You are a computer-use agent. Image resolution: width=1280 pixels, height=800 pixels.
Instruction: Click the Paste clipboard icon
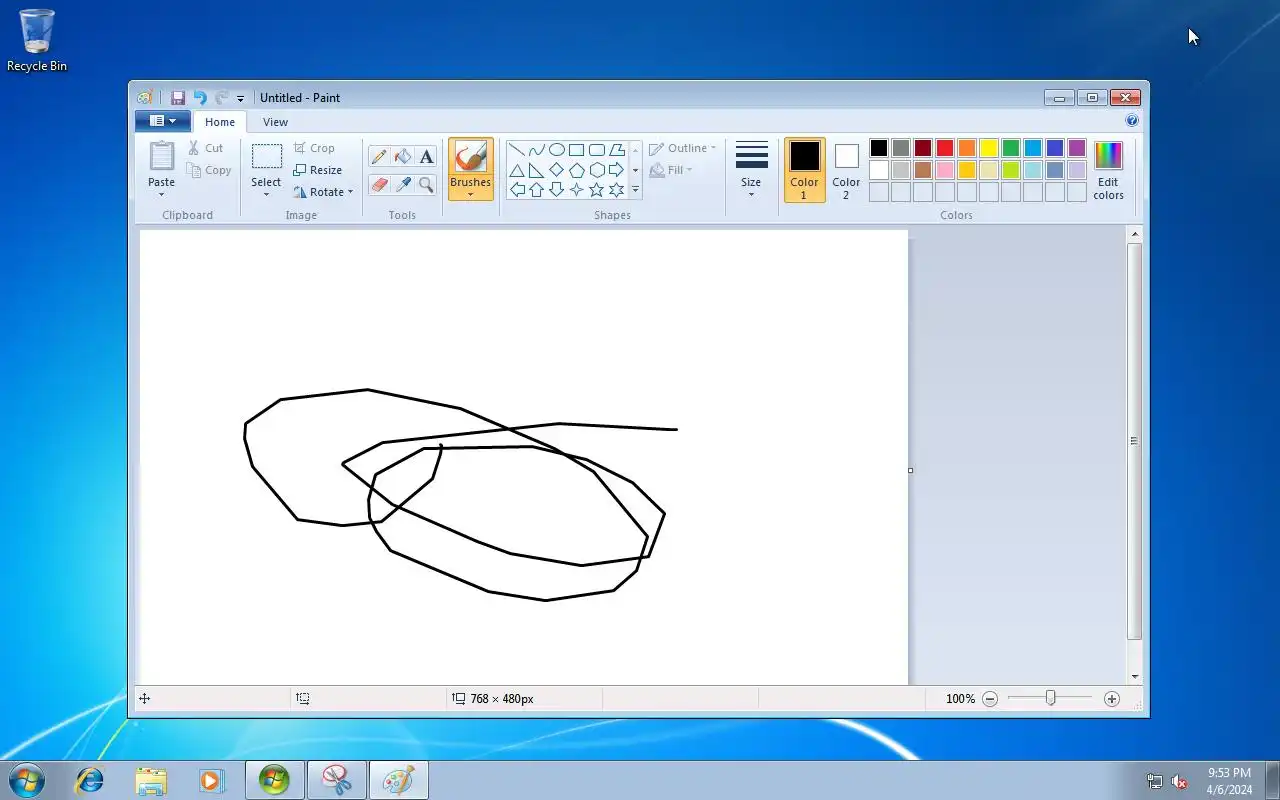coord(161,157)
